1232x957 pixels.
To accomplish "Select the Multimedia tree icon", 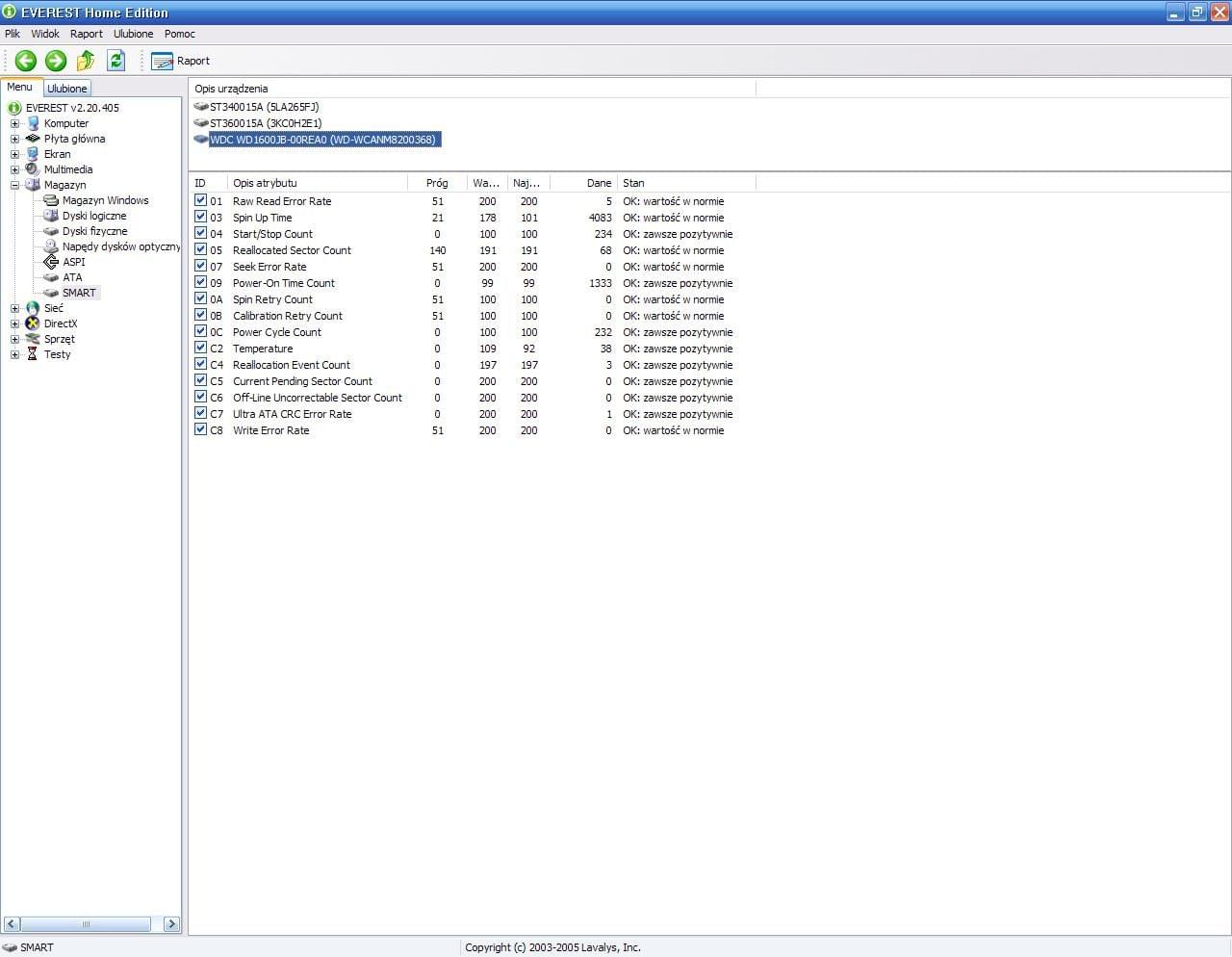I will click(34, 169).
